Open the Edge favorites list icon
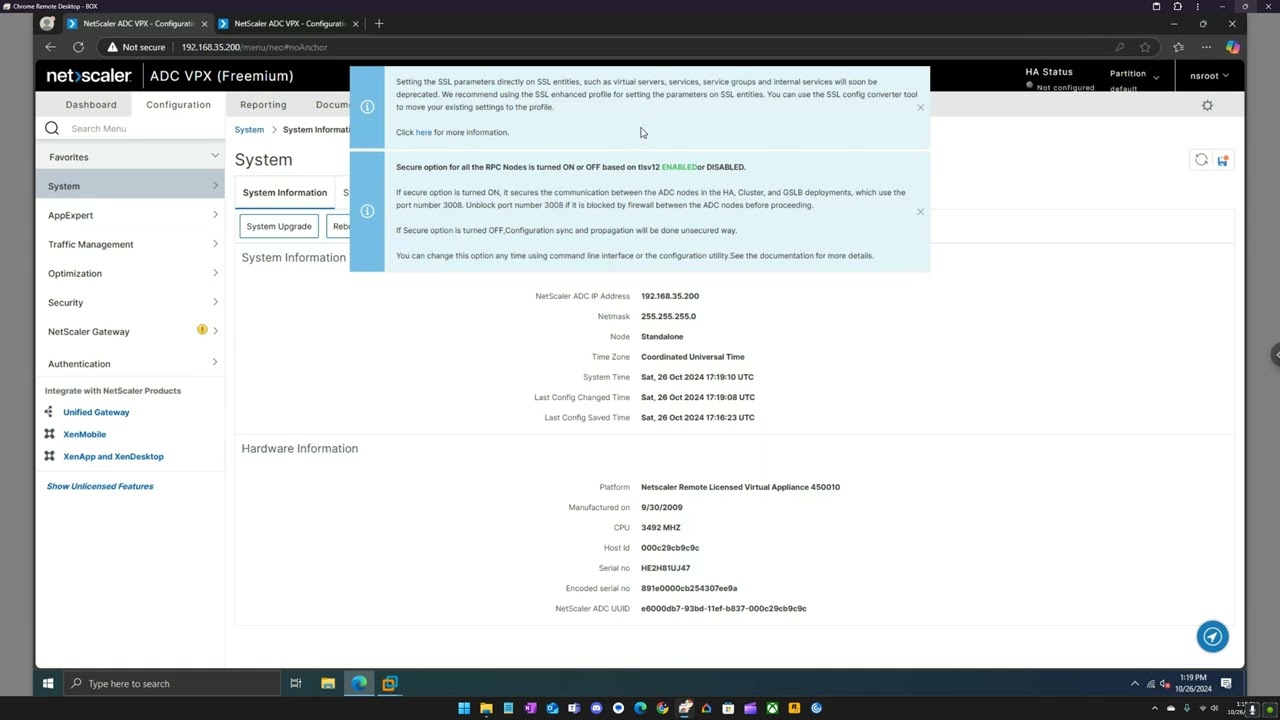 click(x=1178, y=47)
